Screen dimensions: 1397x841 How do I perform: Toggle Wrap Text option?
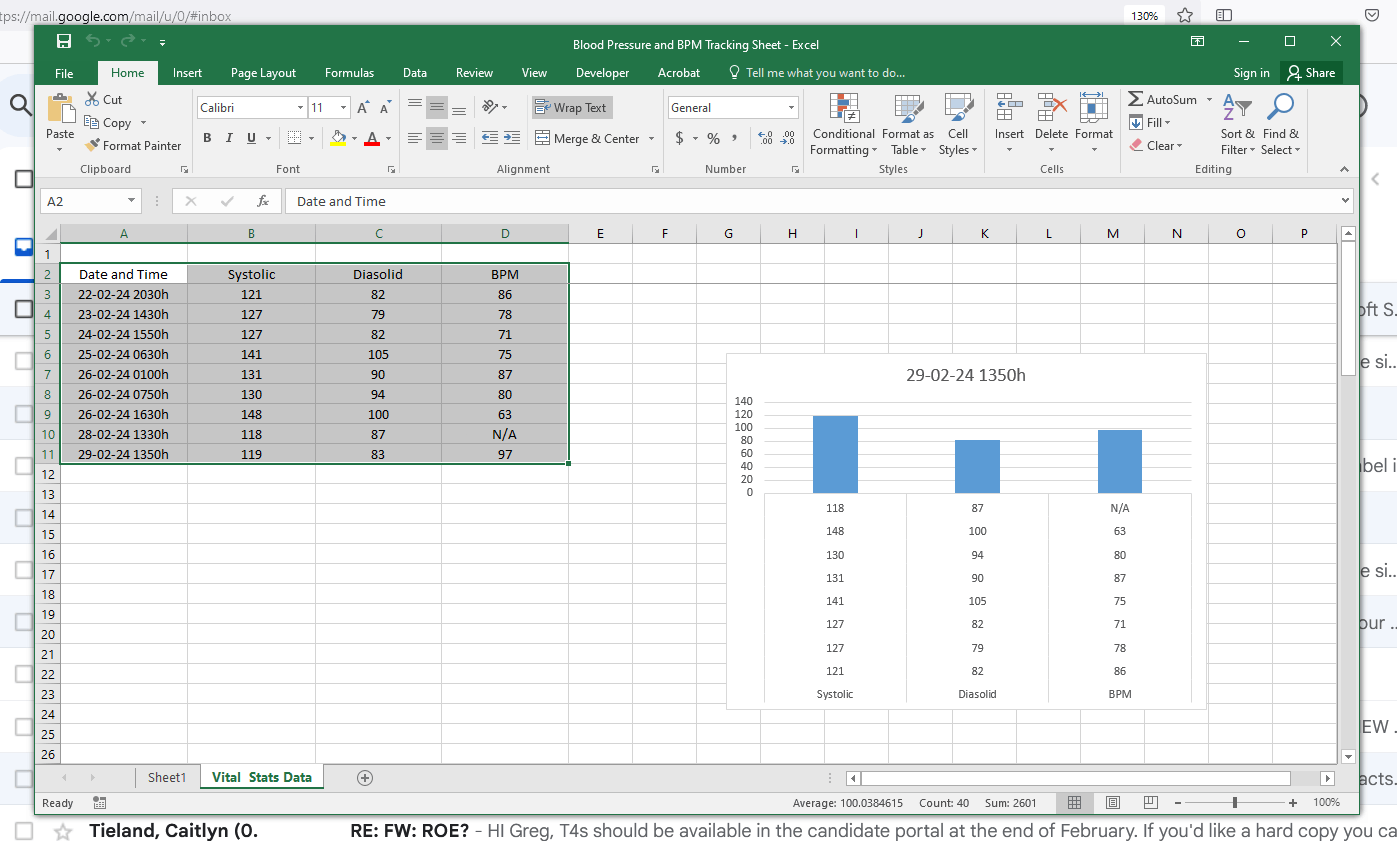[571, 107]
